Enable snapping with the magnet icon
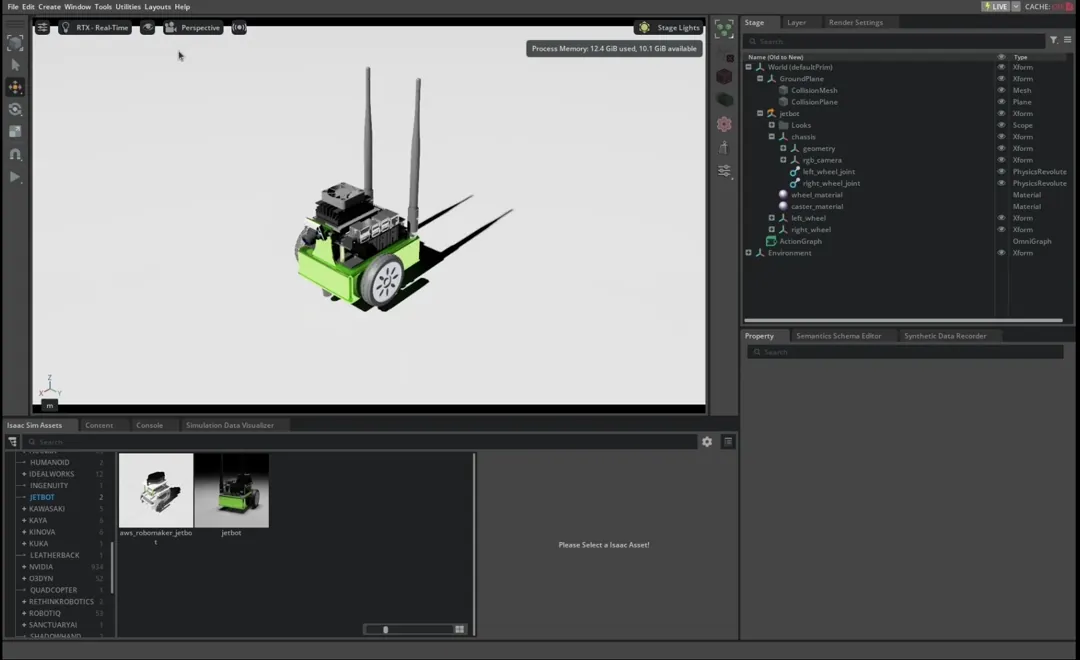Image resolution: width=1080 pixels, height=660 pixels. [x=15, y=152]
